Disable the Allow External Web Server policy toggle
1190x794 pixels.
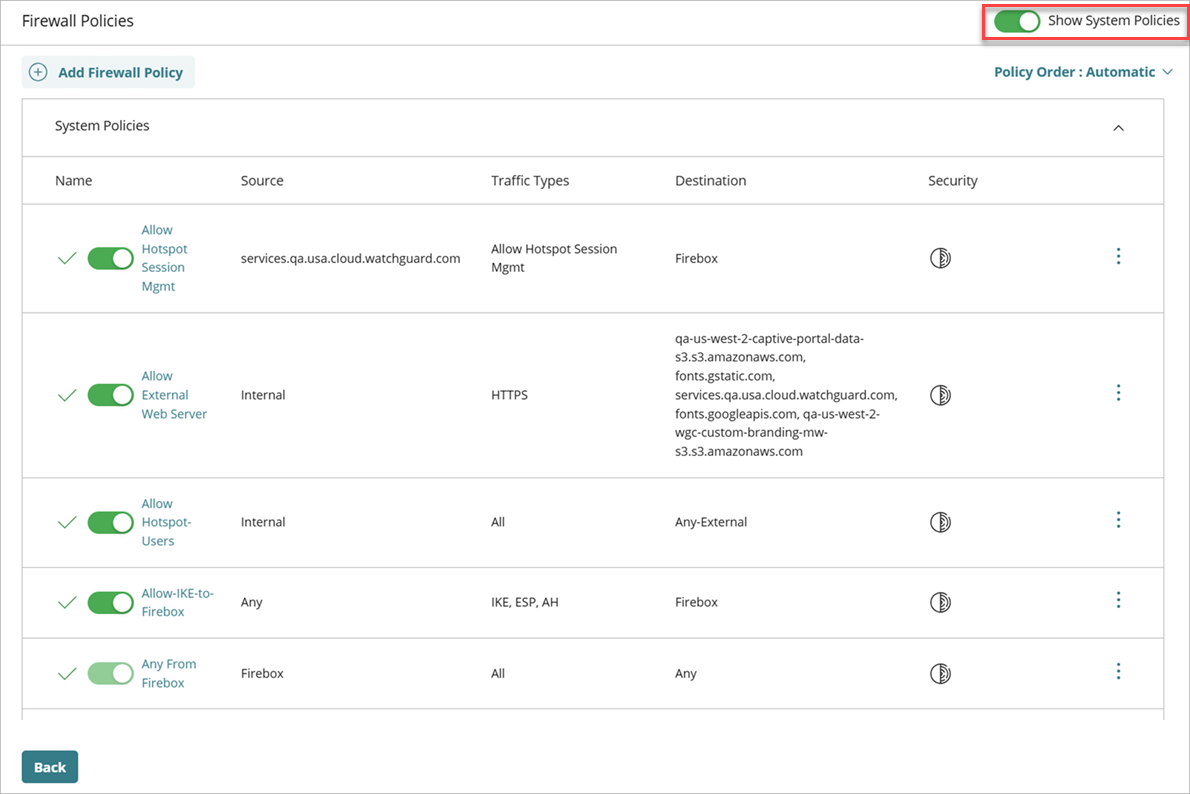click(x=110, y=394)
